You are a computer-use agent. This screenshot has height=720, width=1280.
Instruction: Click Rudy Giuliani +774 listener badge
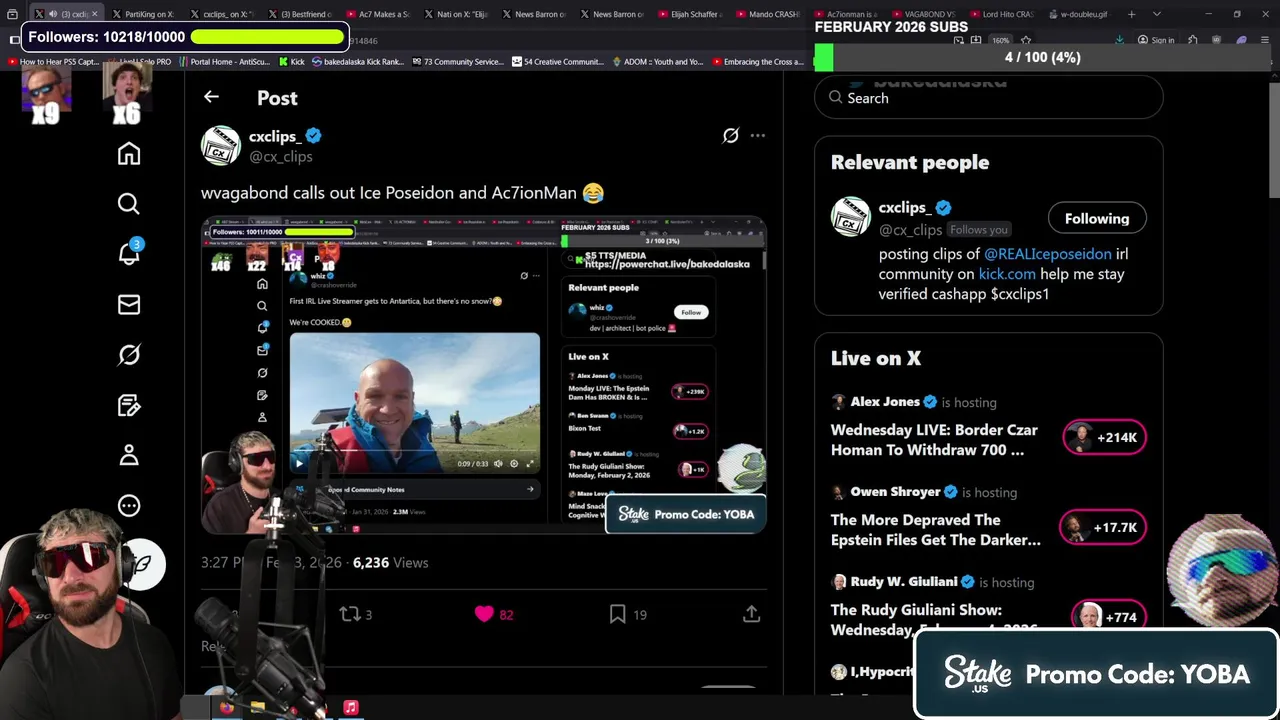click(x=1108, y=617)
